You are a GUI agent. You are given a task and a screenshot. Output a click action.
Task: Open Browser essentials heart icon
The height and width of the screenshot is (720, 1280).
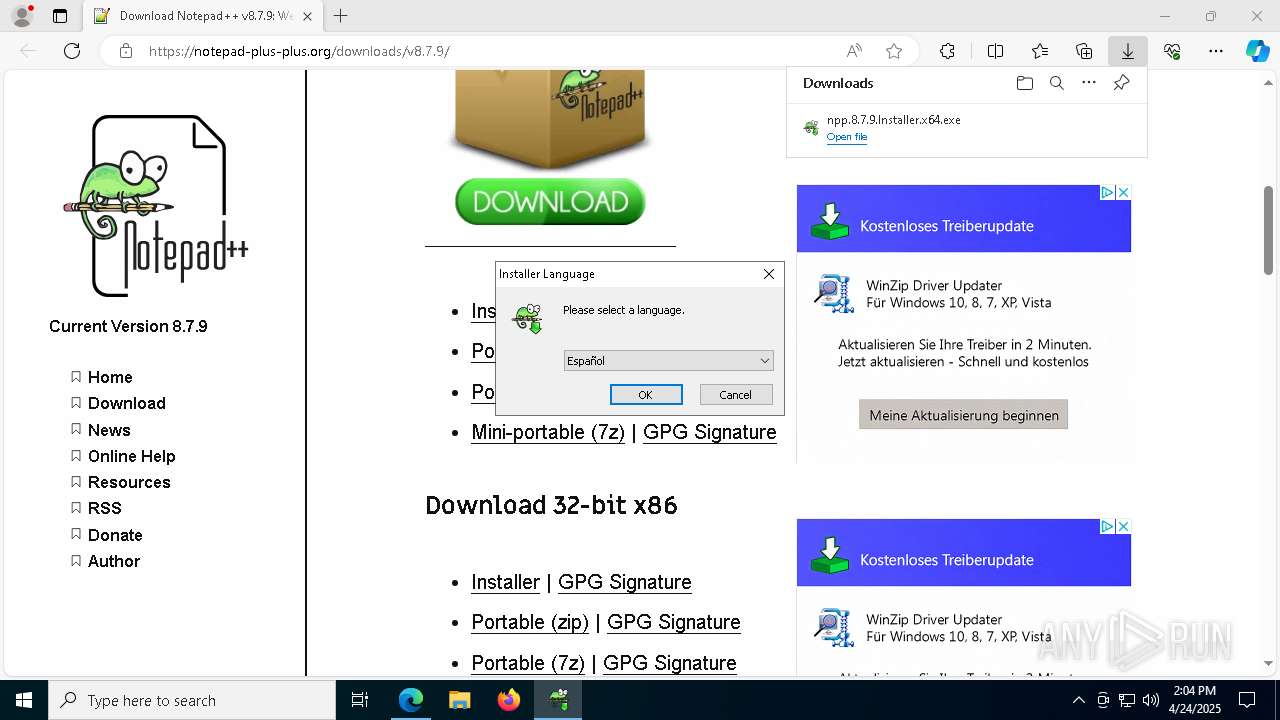(x=1172, y=51)
